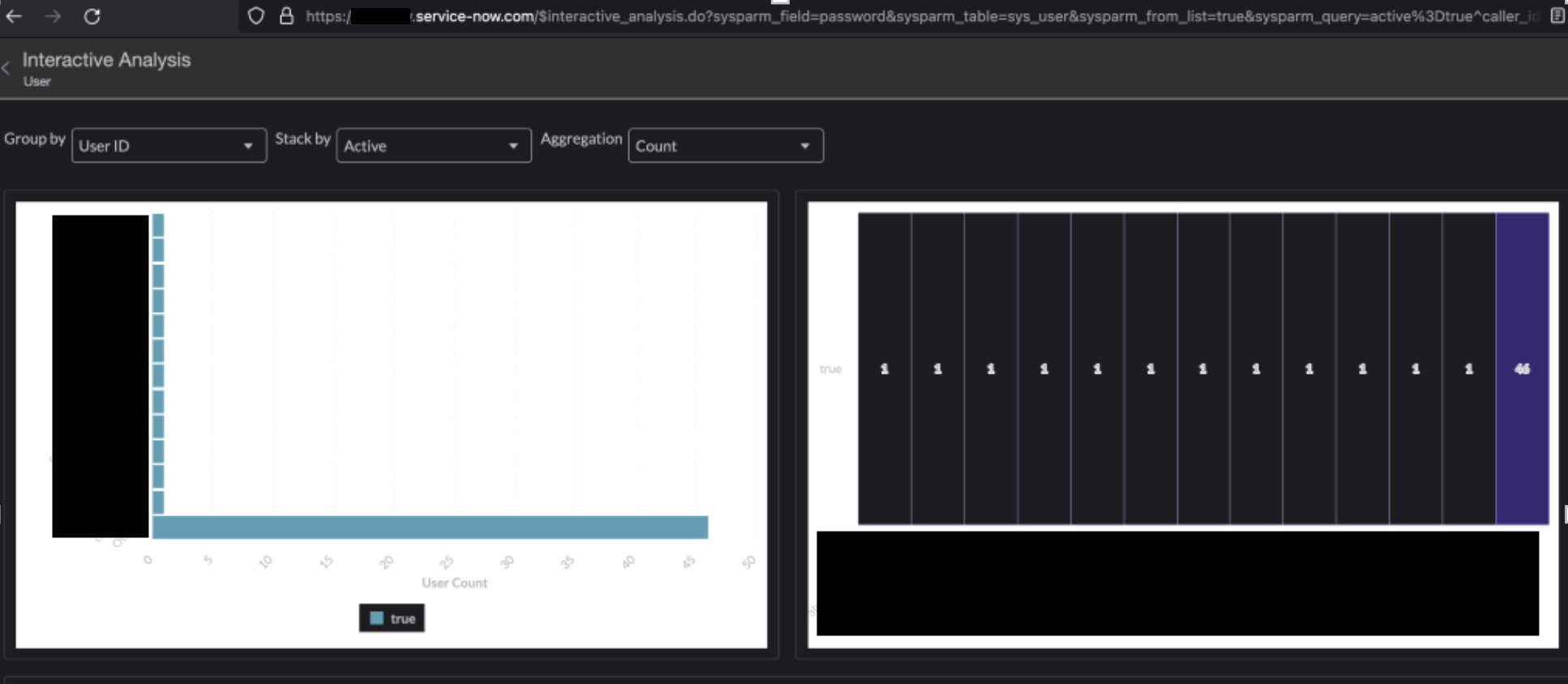Open the Group by User ID dropdown
This screenshot has width=1568, height=684.
[169, 146]
